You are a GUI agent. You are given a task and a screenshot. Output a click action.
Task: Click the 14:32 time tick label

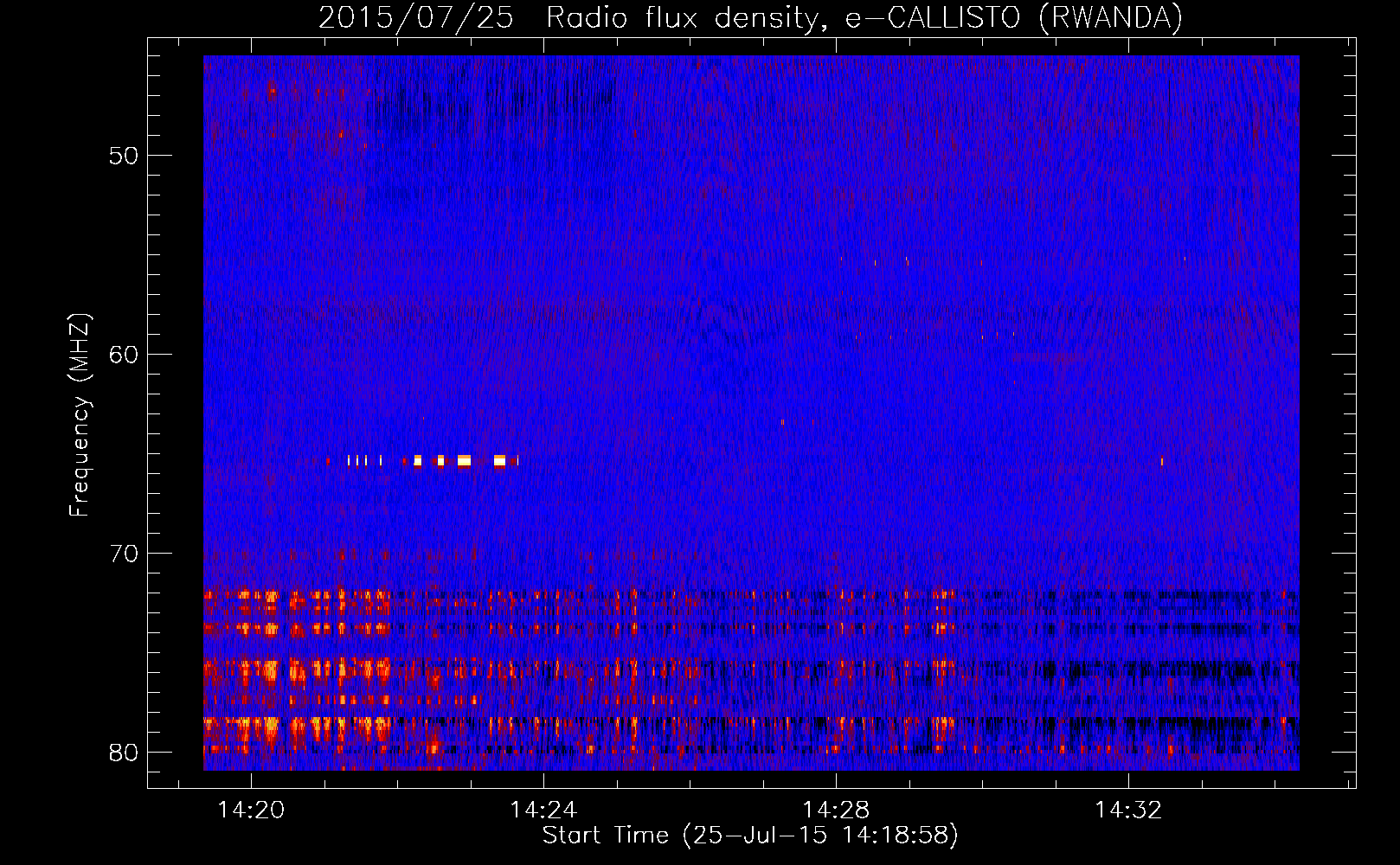pyautogui.click(x=1128, y=811)
